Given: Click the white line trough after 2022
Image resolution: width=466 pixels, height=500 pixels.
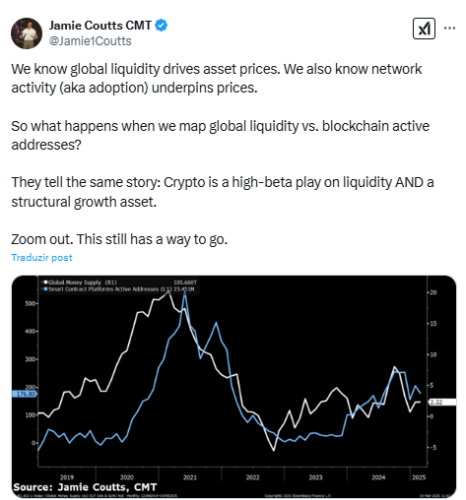Looking at the screenshot, I should (x=274, y=451).
